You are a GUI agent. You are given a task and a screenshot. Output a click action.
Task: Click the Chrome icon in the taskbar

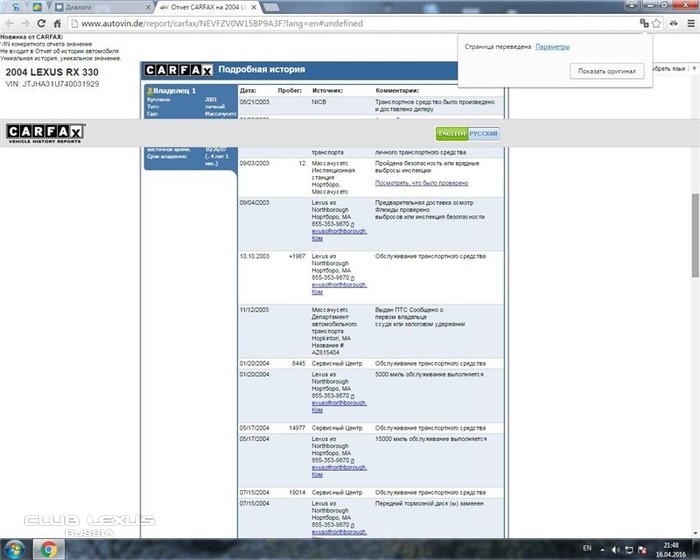[x=48, y=549]
